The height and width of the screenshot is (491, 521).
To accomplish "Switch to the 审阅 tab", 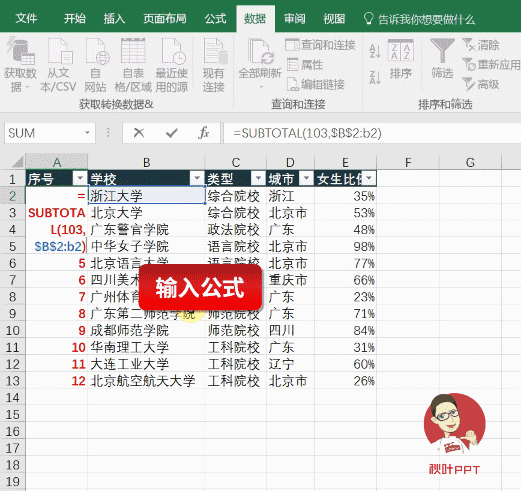I will coord(295,19).
